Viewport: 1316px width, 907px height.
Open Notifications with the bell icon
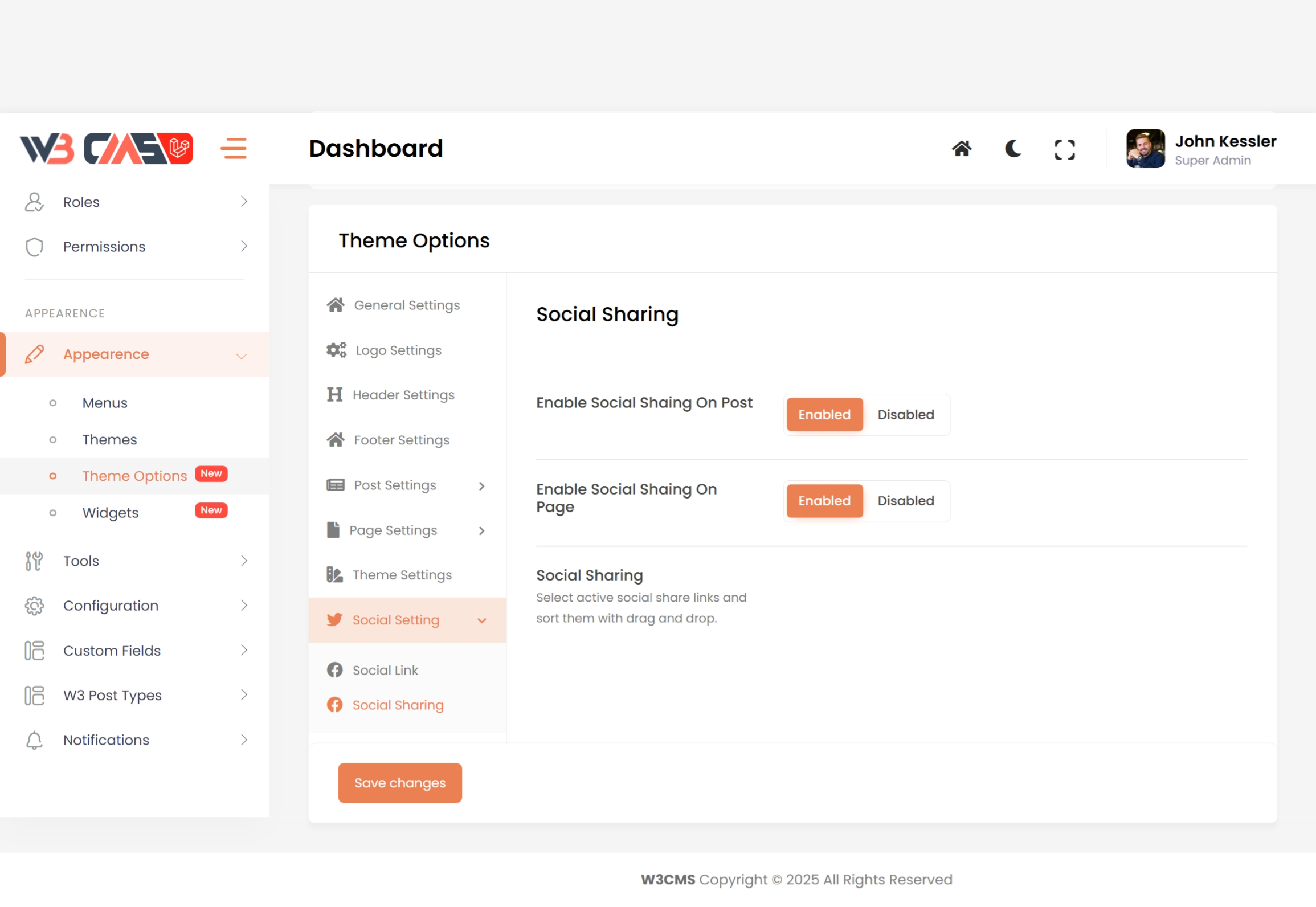click(x=106, y=740)
